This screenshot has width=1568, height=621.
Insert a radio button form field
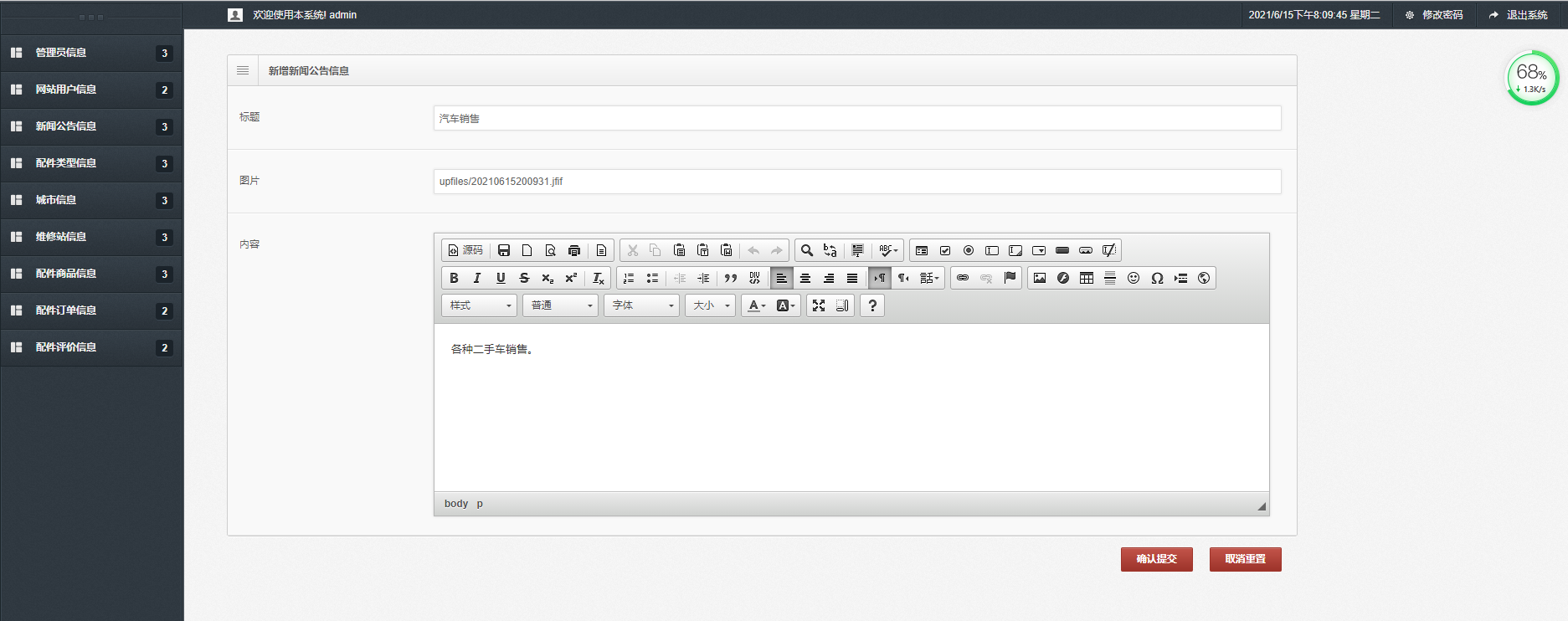(969, 250)
